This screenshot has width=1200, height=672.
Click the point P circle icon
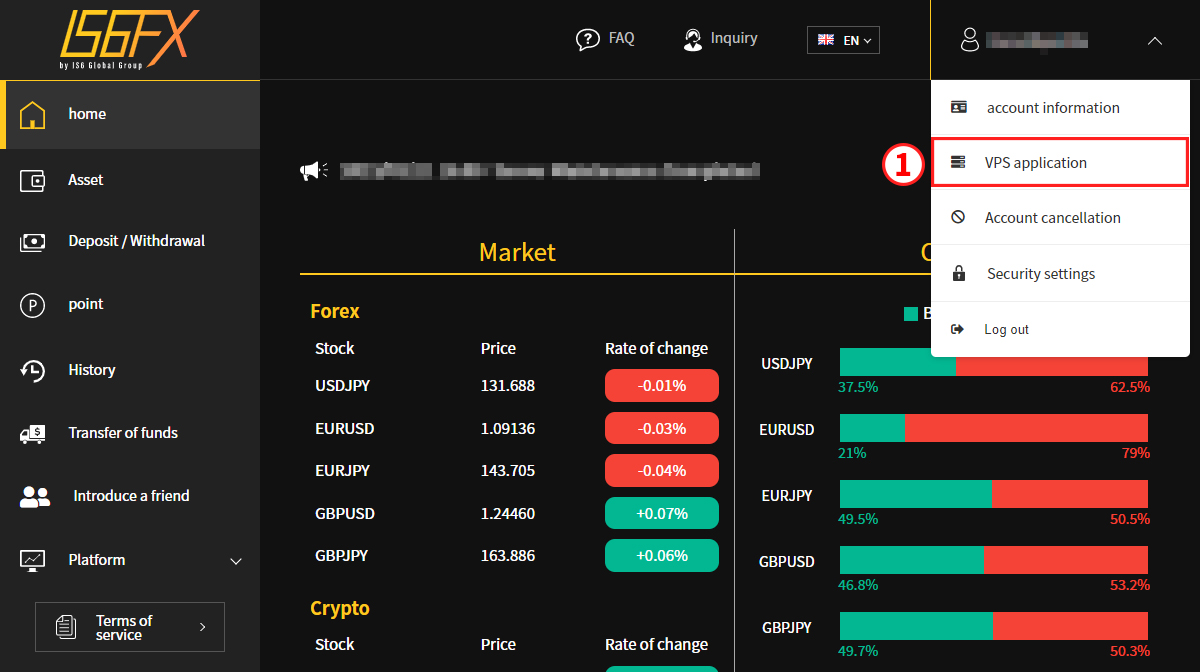point(33,305)
